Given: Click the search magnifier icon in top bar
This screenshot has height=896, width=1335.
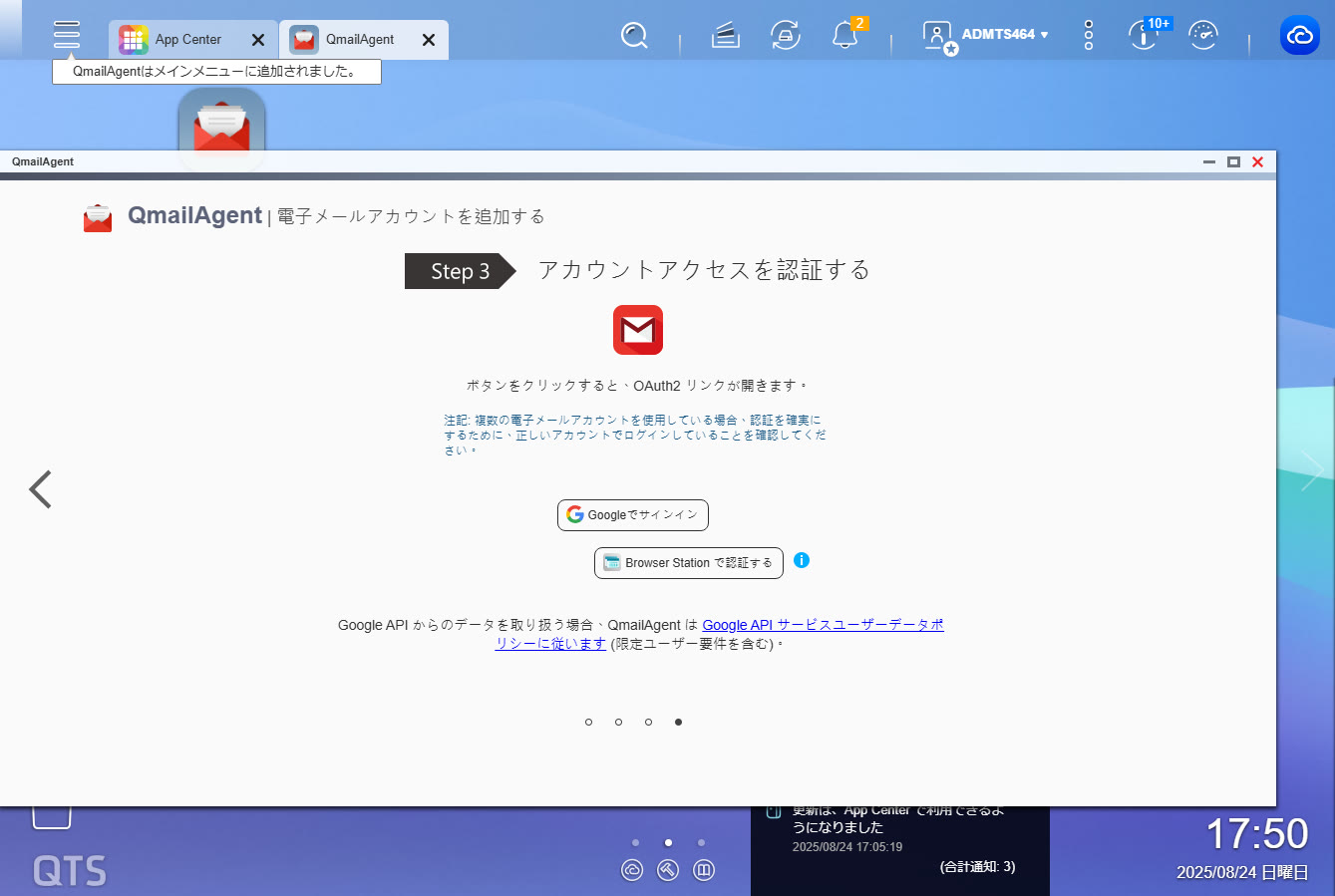Looking at the screenshot, I should [634, 36].
